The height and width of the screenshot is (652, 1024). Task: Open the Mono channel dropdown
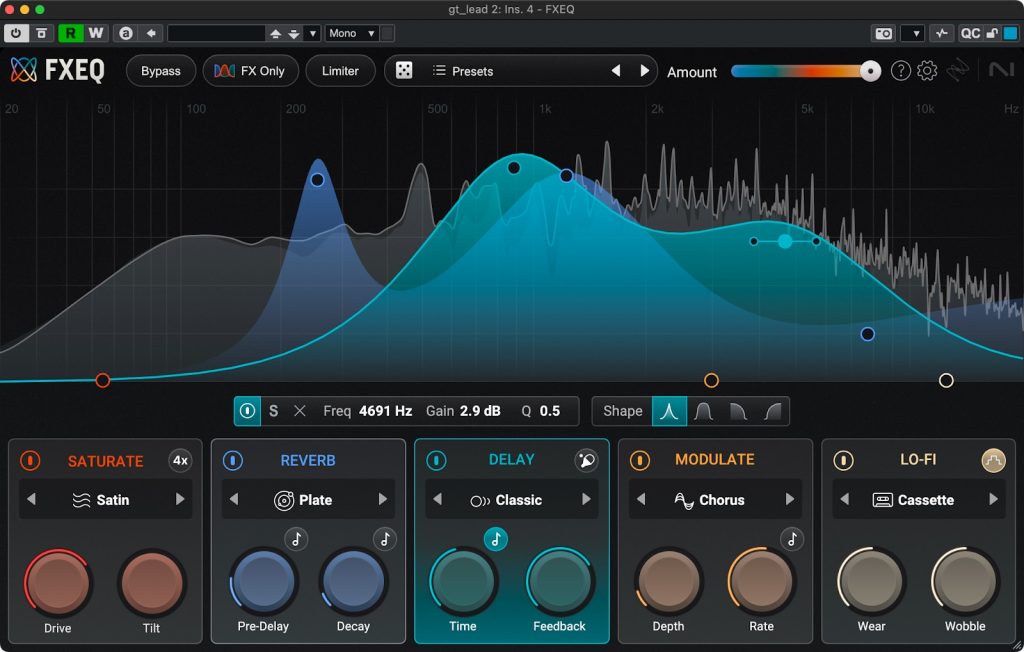tap(351, 33)
